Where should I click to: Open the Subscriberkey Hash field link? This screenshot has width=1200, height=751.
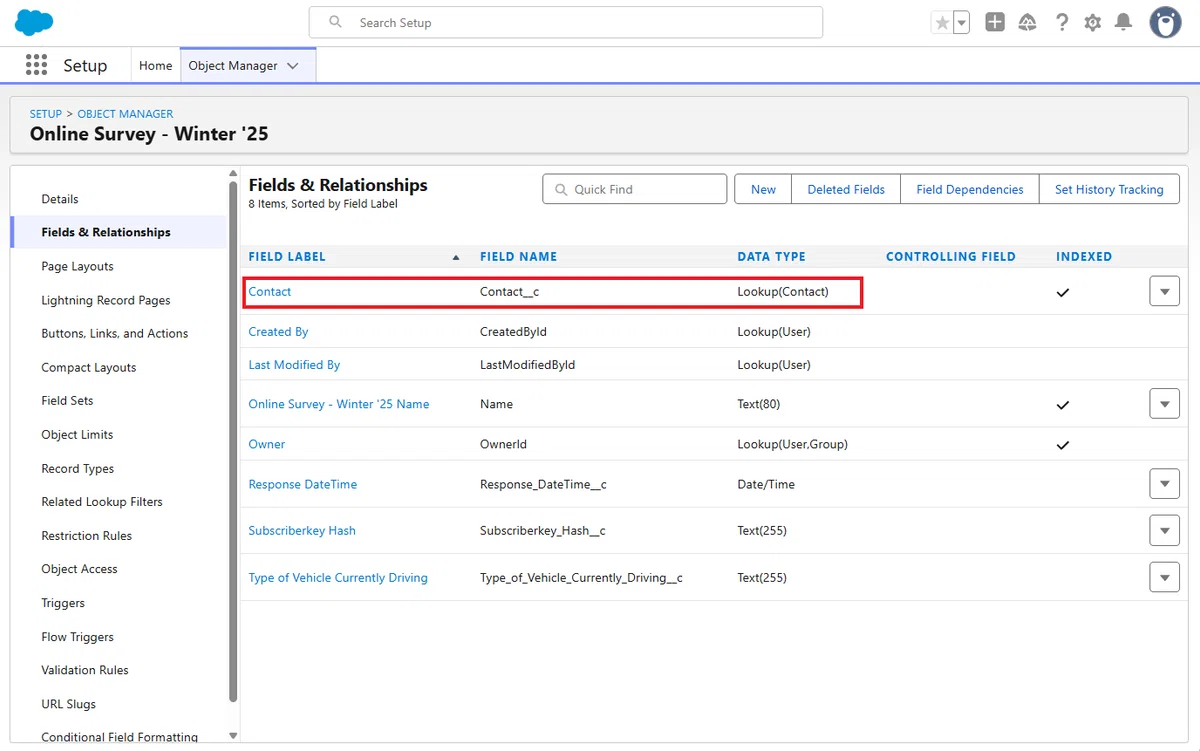click(x=302, y=531)
